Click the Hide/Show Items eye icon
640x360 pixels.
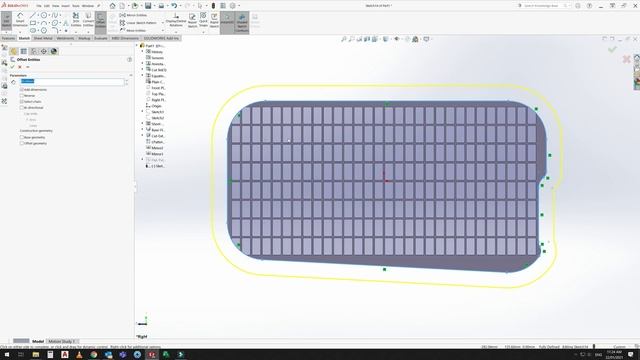coord(397,39)
